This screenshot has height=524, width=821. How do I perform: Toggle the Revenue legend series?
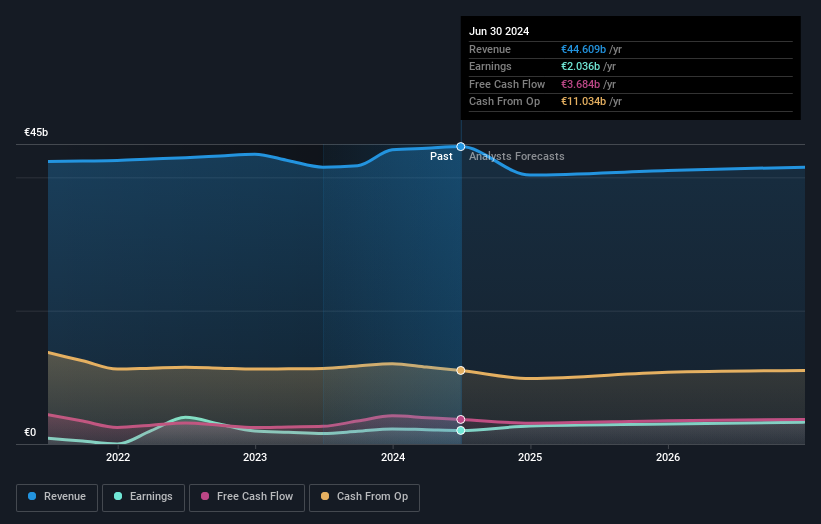(x=57, y=497)
